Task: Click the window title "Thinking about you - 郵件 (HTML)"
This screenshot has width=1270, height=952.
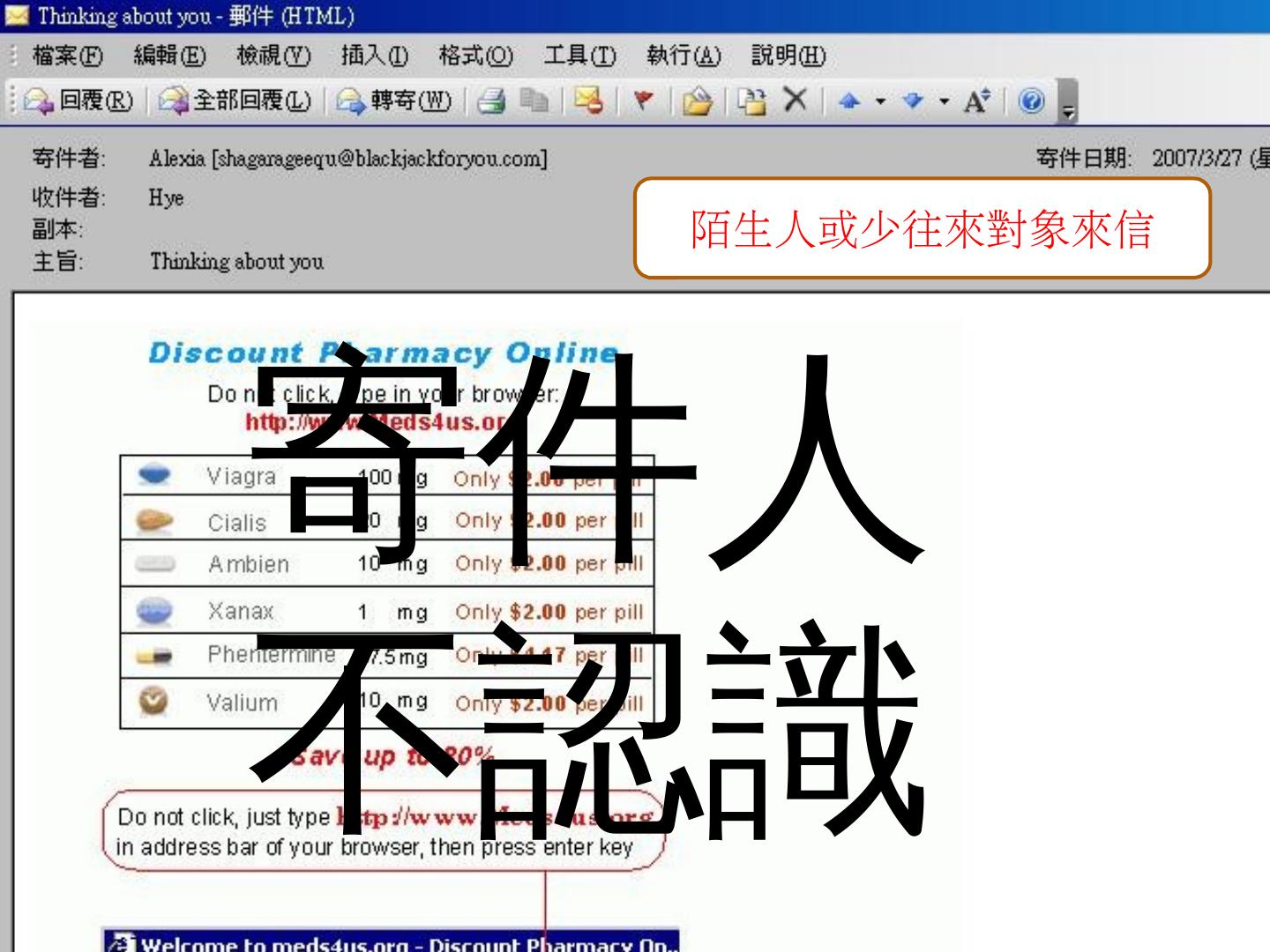Action: click(196, 16)
